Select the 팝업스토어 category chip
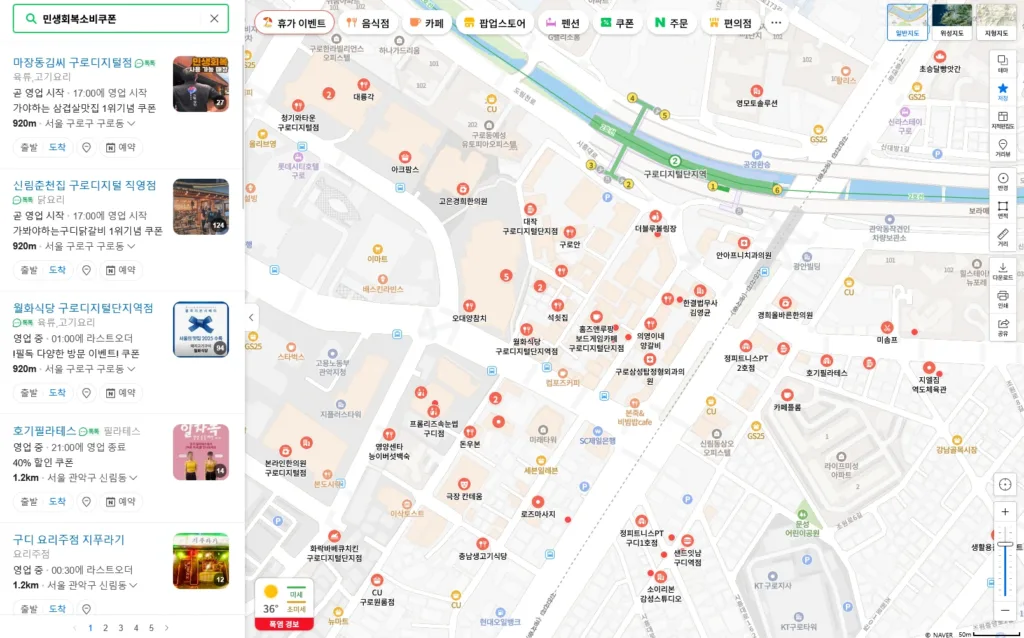 click(x=494, y=23)
